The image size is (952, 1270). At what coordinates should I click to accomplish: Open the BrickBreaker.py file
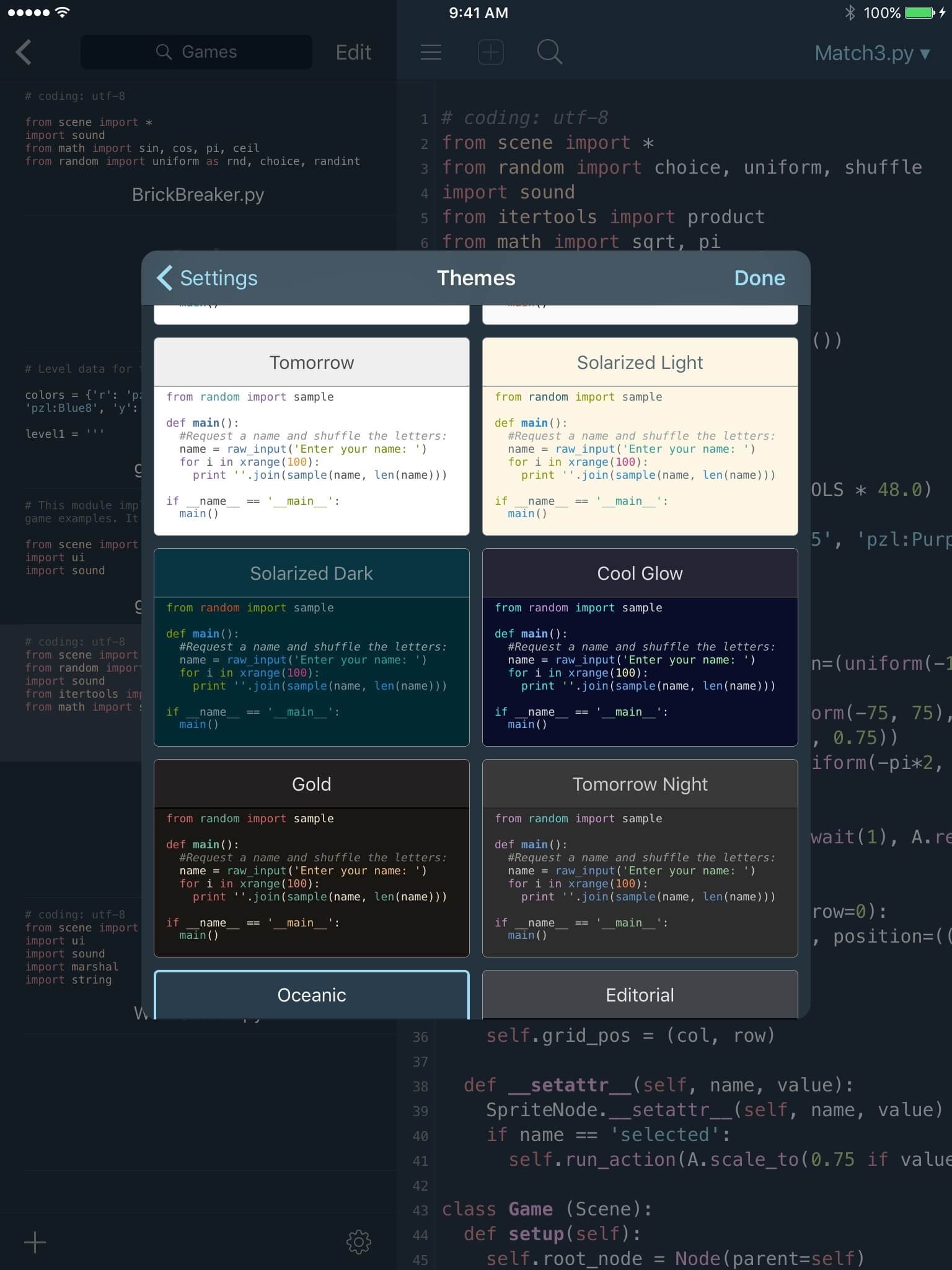(x=198, y=195)
